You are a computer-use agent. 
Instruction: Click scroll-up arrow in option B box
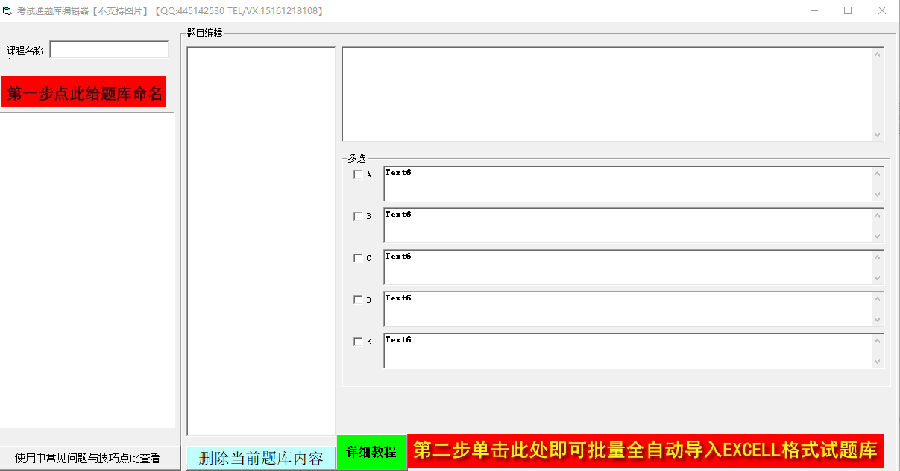click(x=878, y=215)
